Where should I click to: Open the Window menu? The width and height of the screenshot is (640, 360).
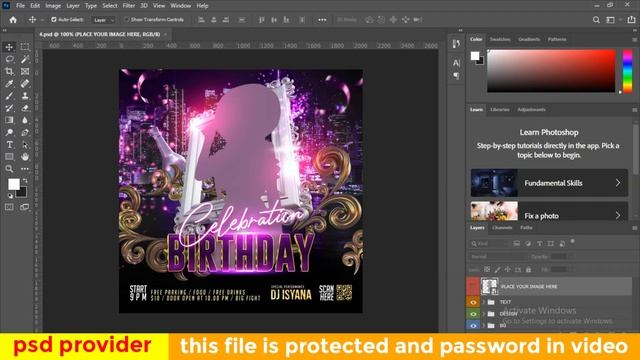point(180,6)
